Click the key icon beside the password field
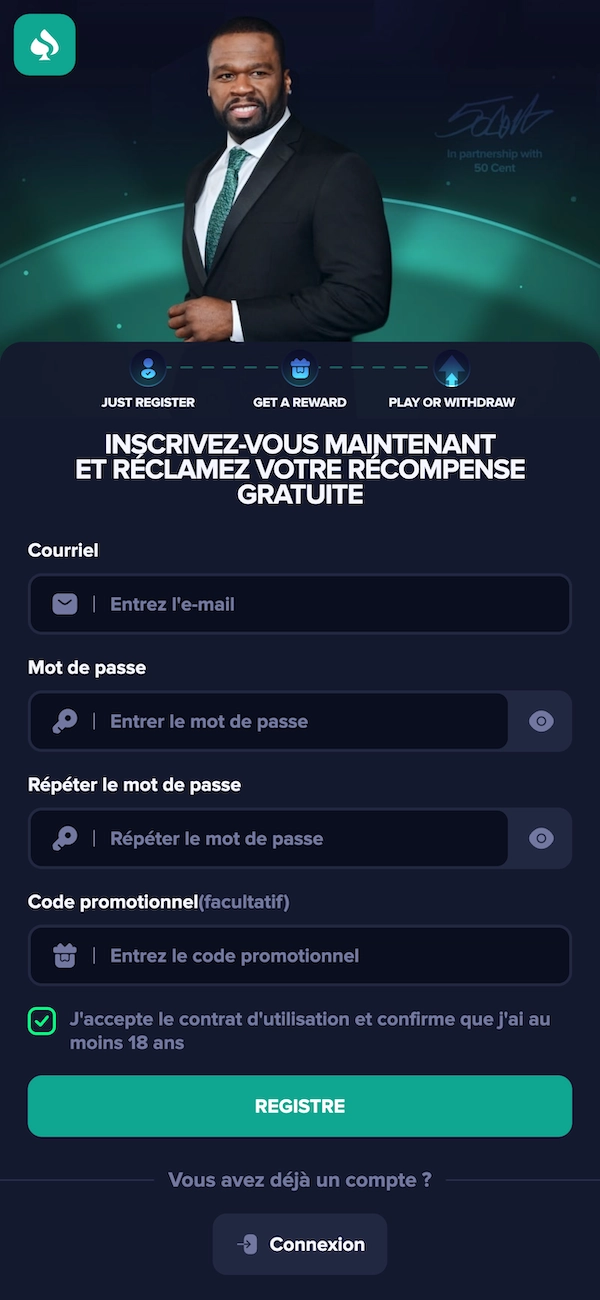This screenshot has height=1300, width=600. [64, 721]
